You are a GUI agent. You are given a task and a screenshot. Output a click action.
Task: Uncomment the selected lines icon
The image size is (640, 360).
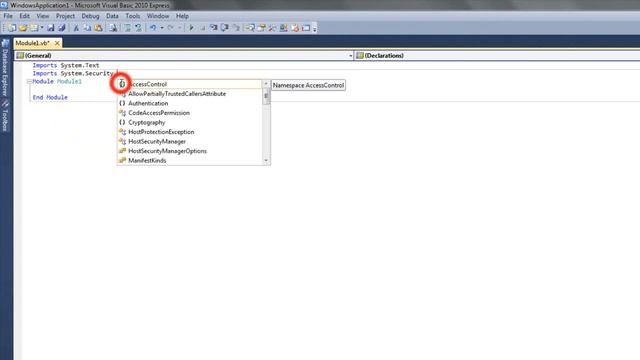coord(138,28)
